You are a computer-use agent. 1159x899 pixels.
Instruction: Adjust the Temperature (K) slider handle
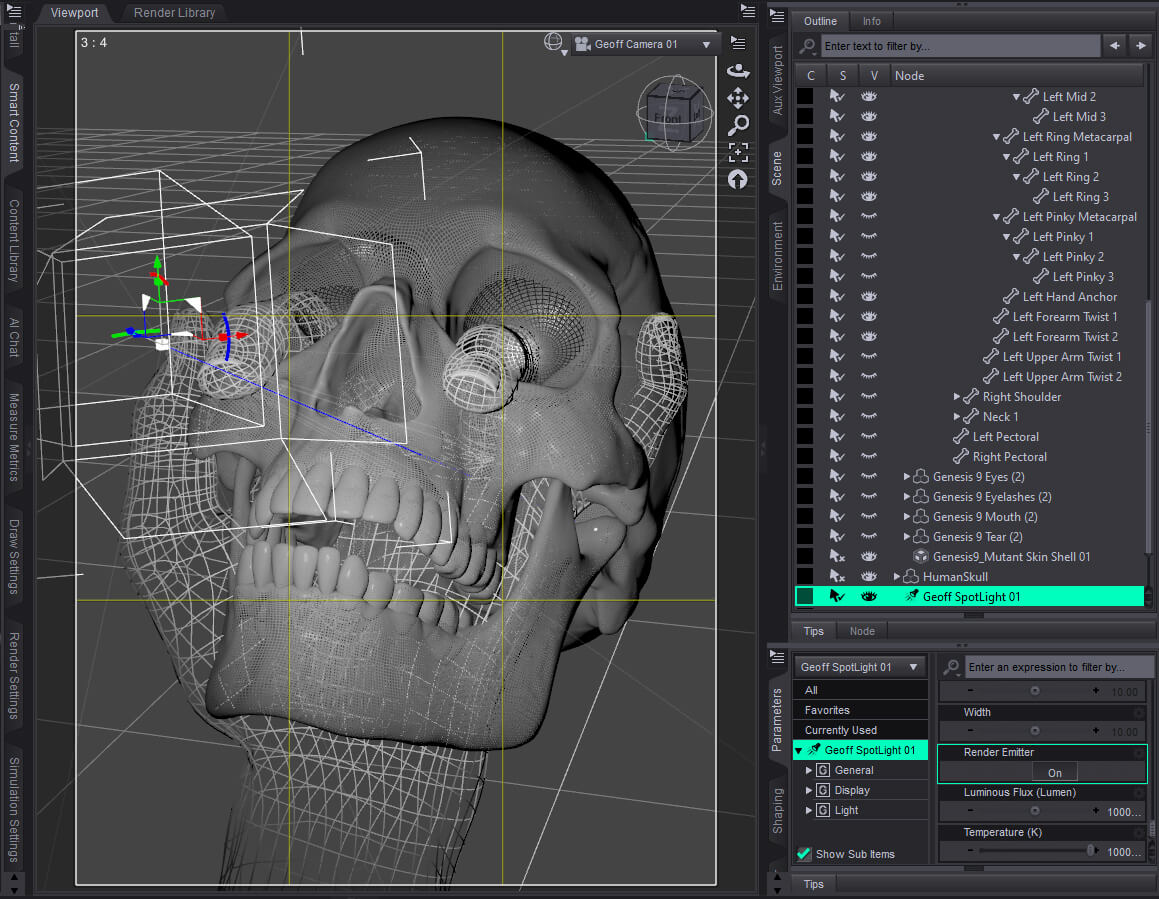1091,850
